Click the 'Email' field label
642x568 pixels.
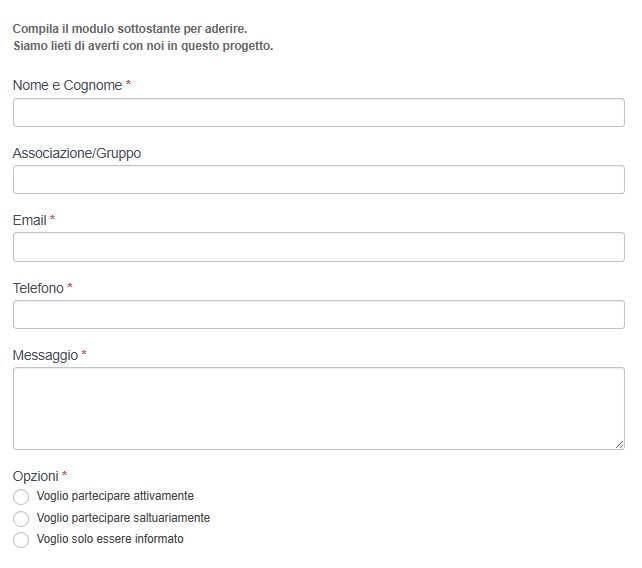29,220
